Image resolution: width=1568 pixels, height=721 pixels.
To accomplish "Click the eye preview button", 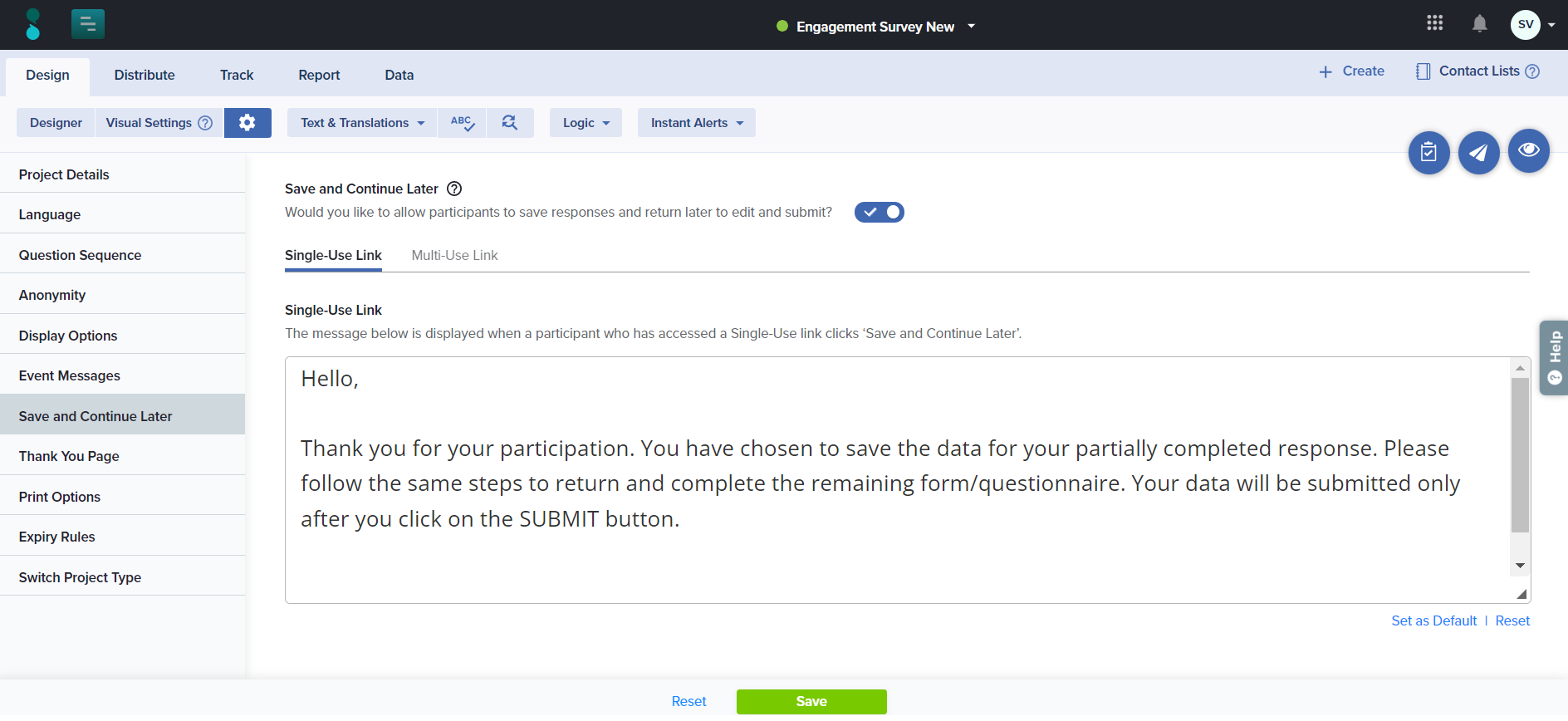I will coord(1528,150).
